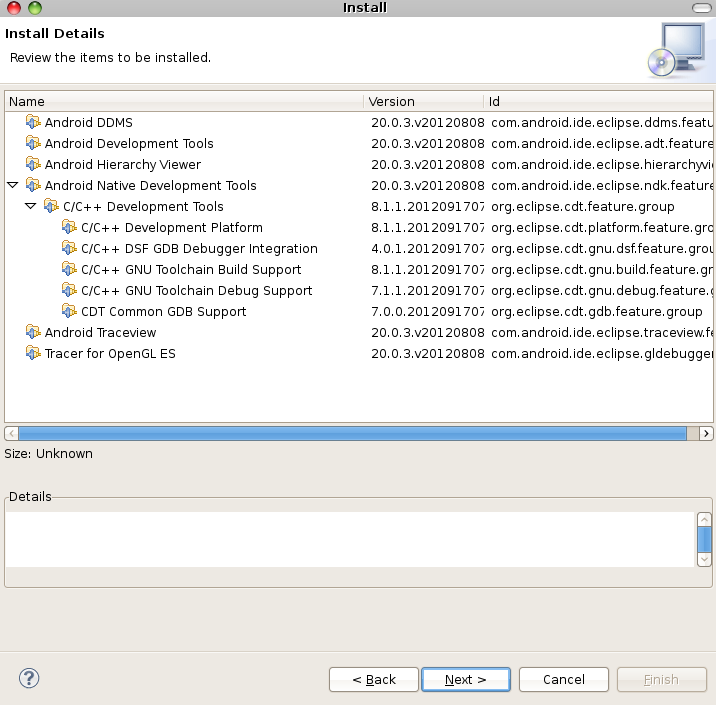Click the C/C++ Development Platform feature icon
Image resolution: width=716 pixels, height=705 pixels.
click(69, 227)
